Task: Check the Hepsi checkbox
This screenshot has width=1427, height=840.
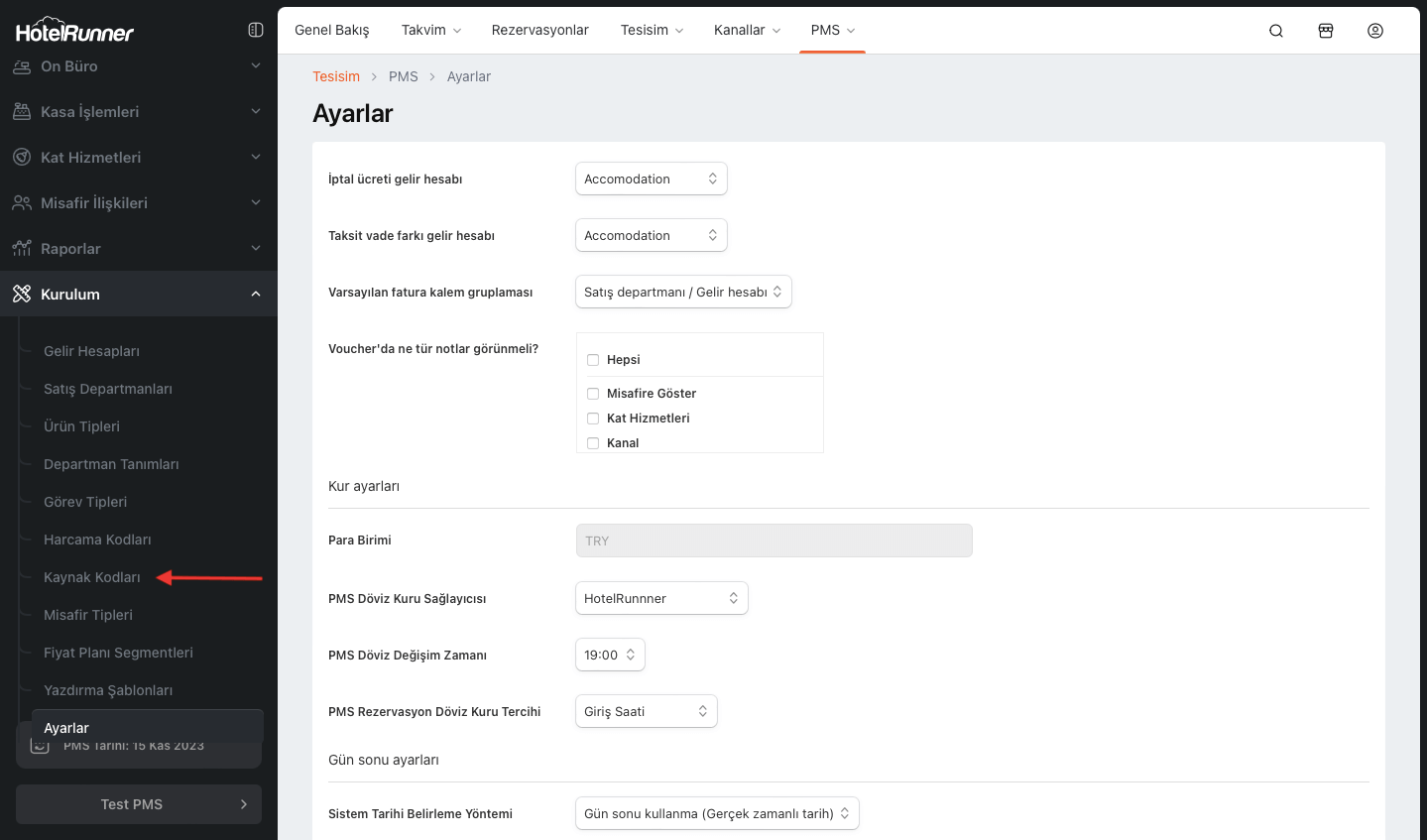Action: [x=593, y=360]
